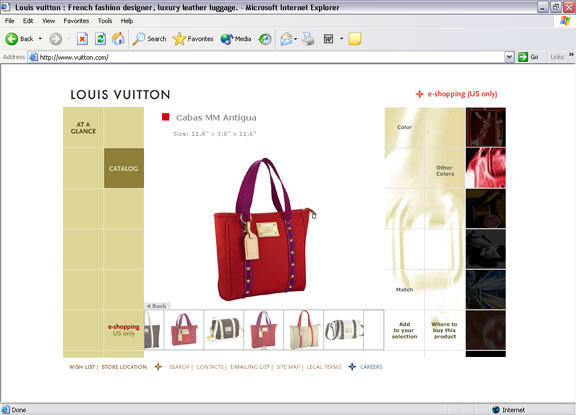Open CAREERS footer link
Image resolution: width=576 pixels, height=415 pixels.
(371, 367)
